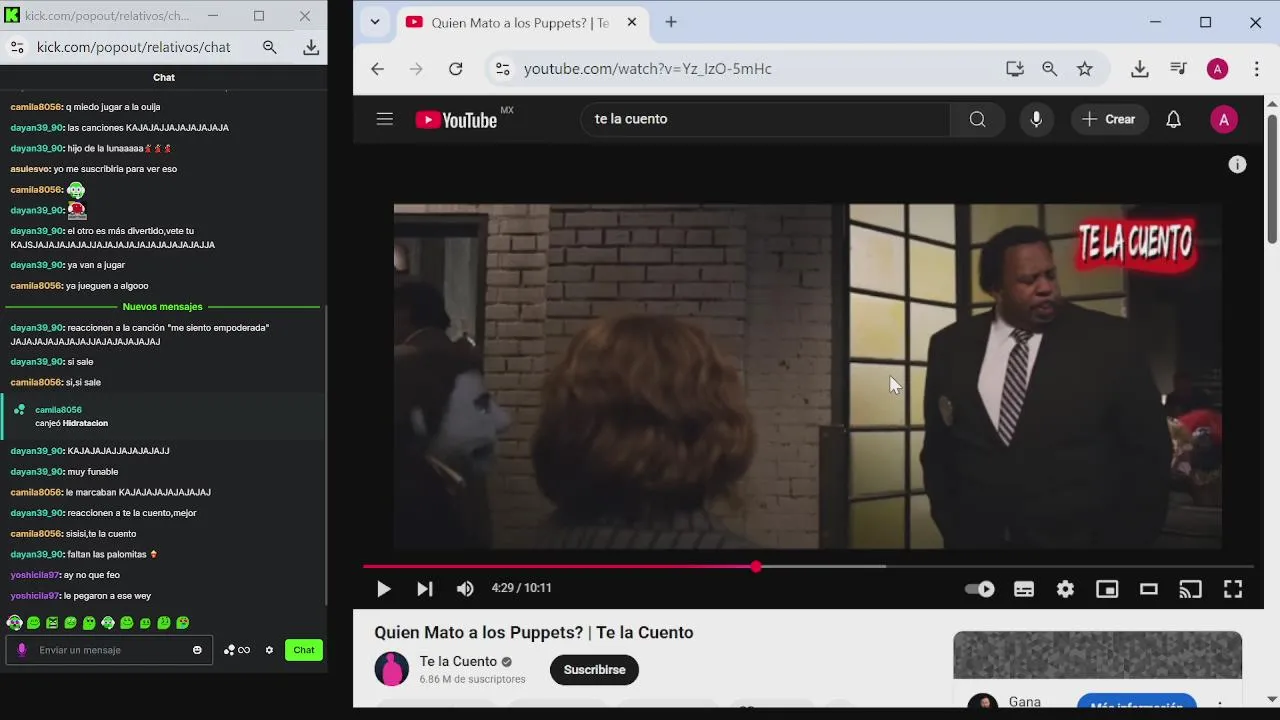Play the paused video
1280x720 pixels.
click(383, 589)
